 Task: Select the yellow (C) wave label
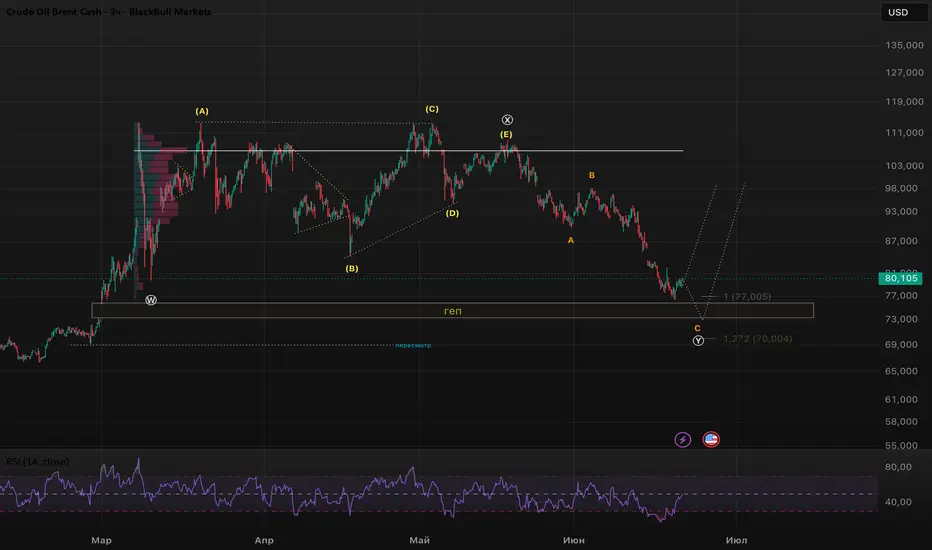point(432,109)
